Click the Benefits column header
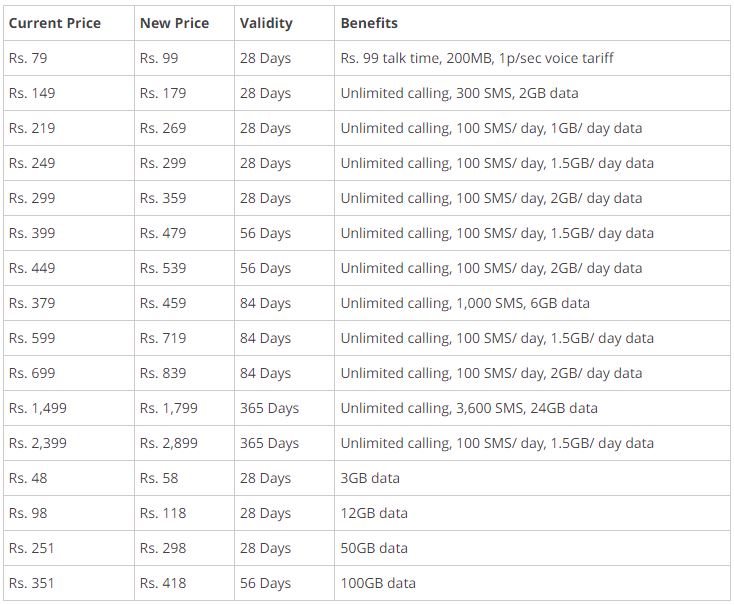The image size is (734, 605). coord(368,23)
